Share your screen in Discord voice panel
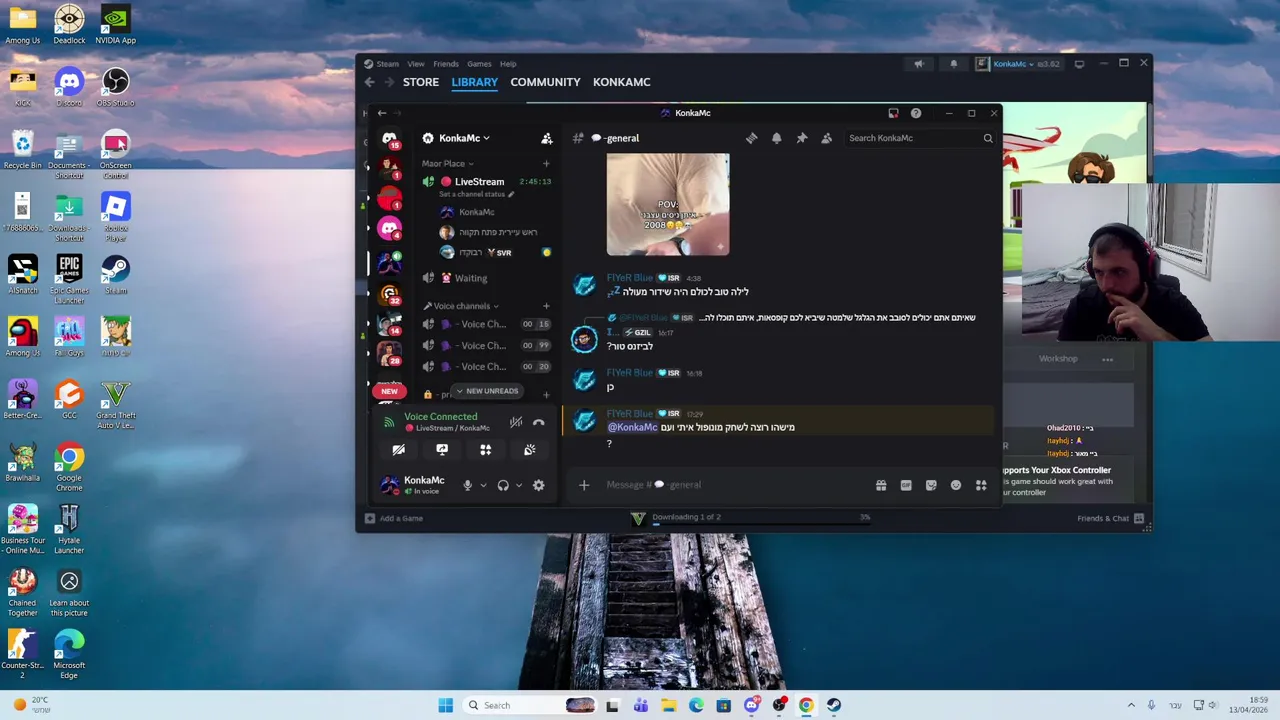The height and width of the screenshot is (720, 1280). point(442,450)
